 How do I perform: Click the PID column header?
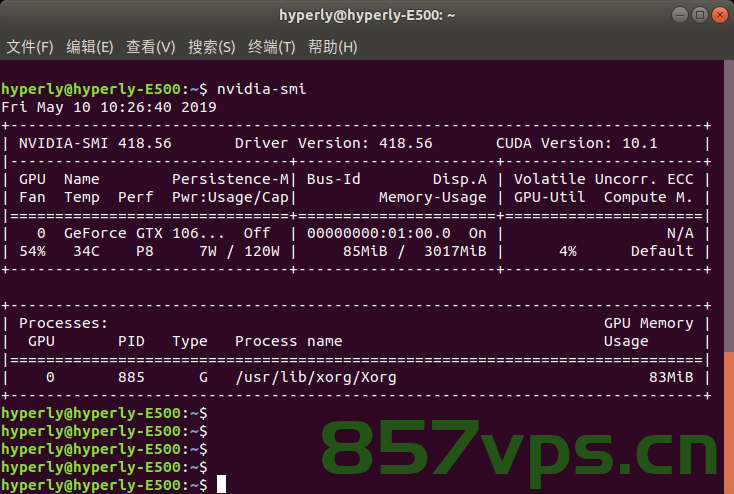coord(131,341)
